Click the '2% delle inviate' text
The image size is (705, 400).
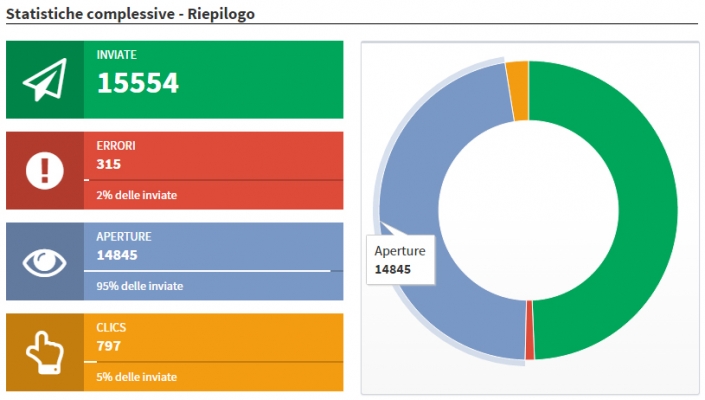[136, 195]
